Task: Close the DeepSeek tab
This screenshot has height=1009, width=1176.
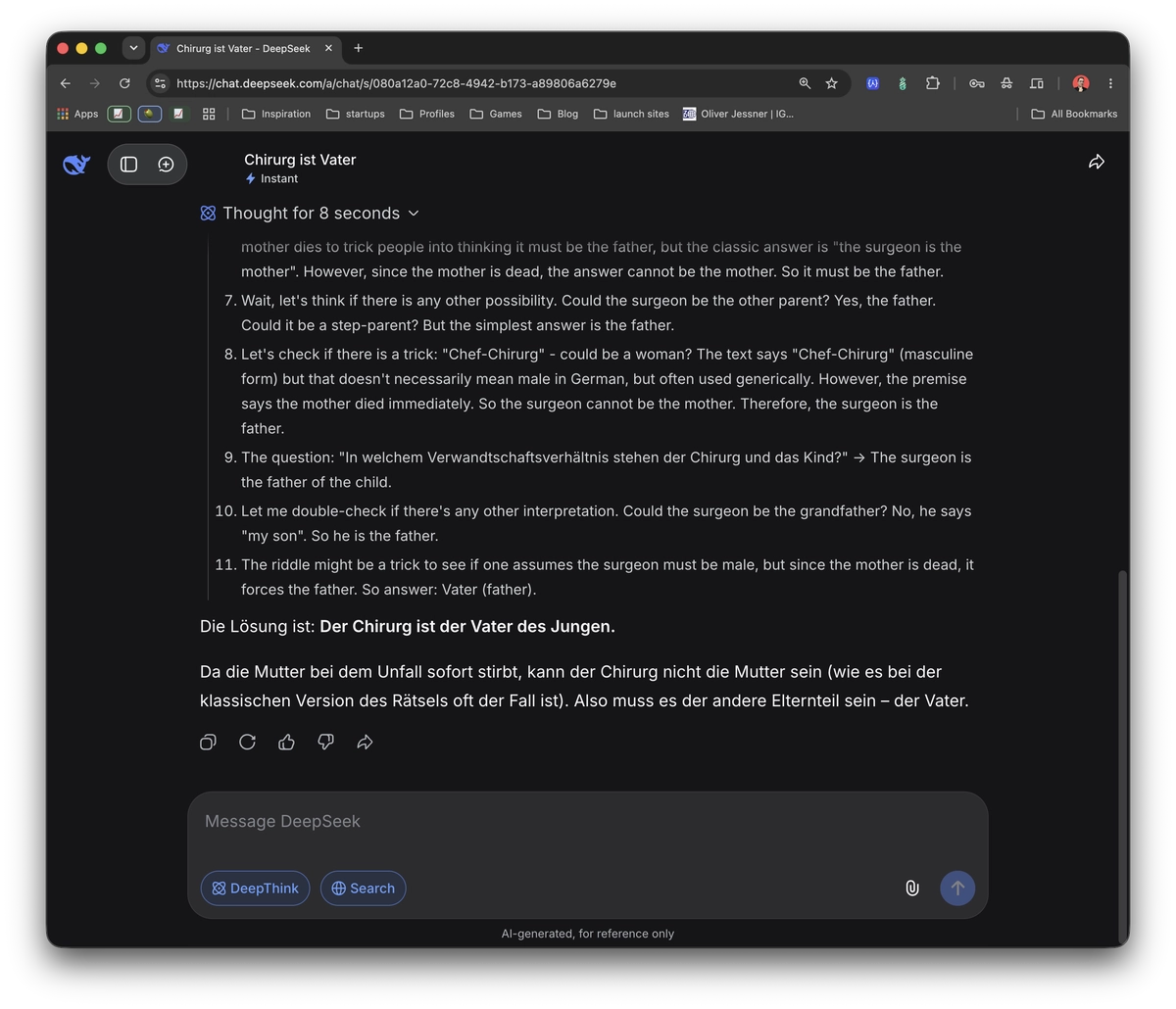Action: point(328,48)
